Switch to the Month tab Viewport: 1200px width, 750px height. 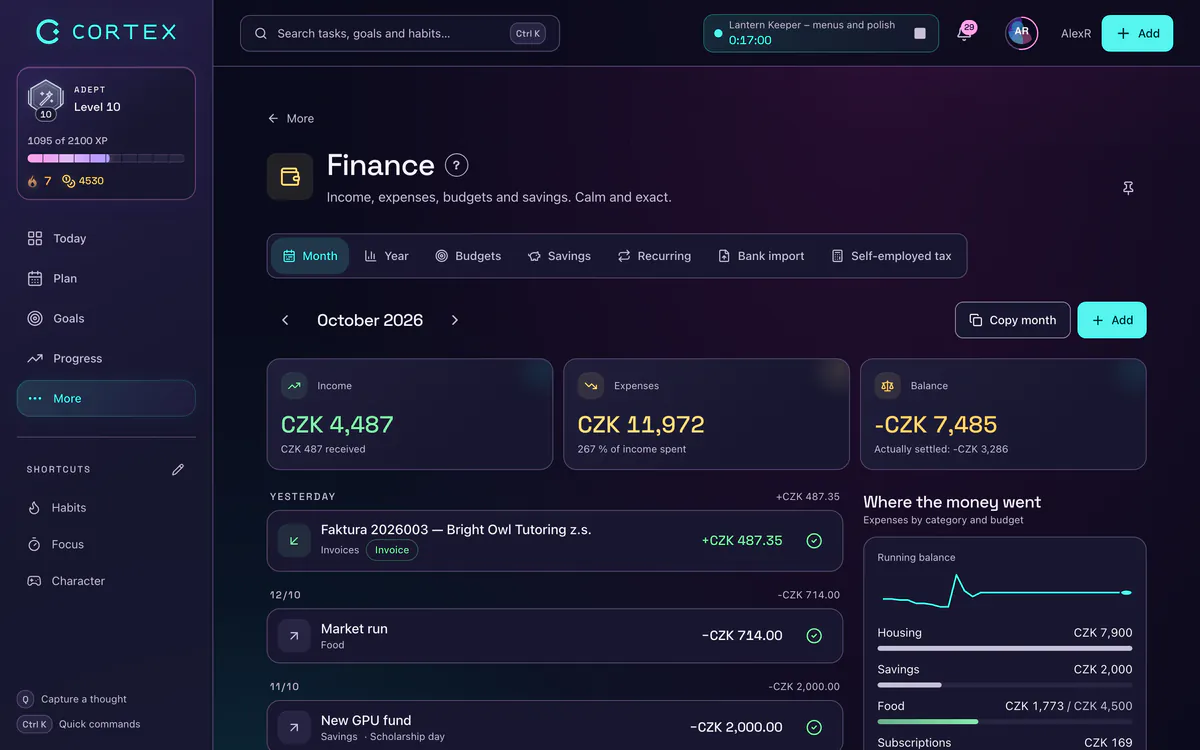click(x=310, y=256)
